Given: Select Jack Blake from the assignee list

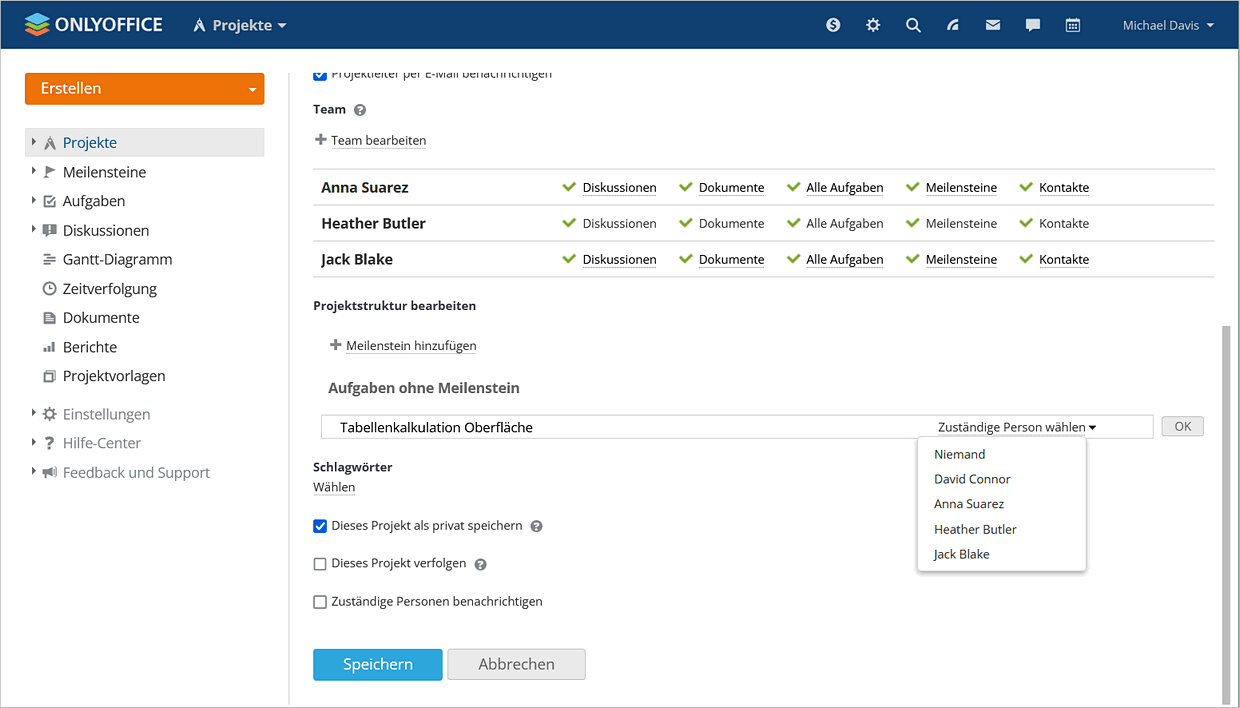Looking at the screenshot, I should tap(1001, 554).
